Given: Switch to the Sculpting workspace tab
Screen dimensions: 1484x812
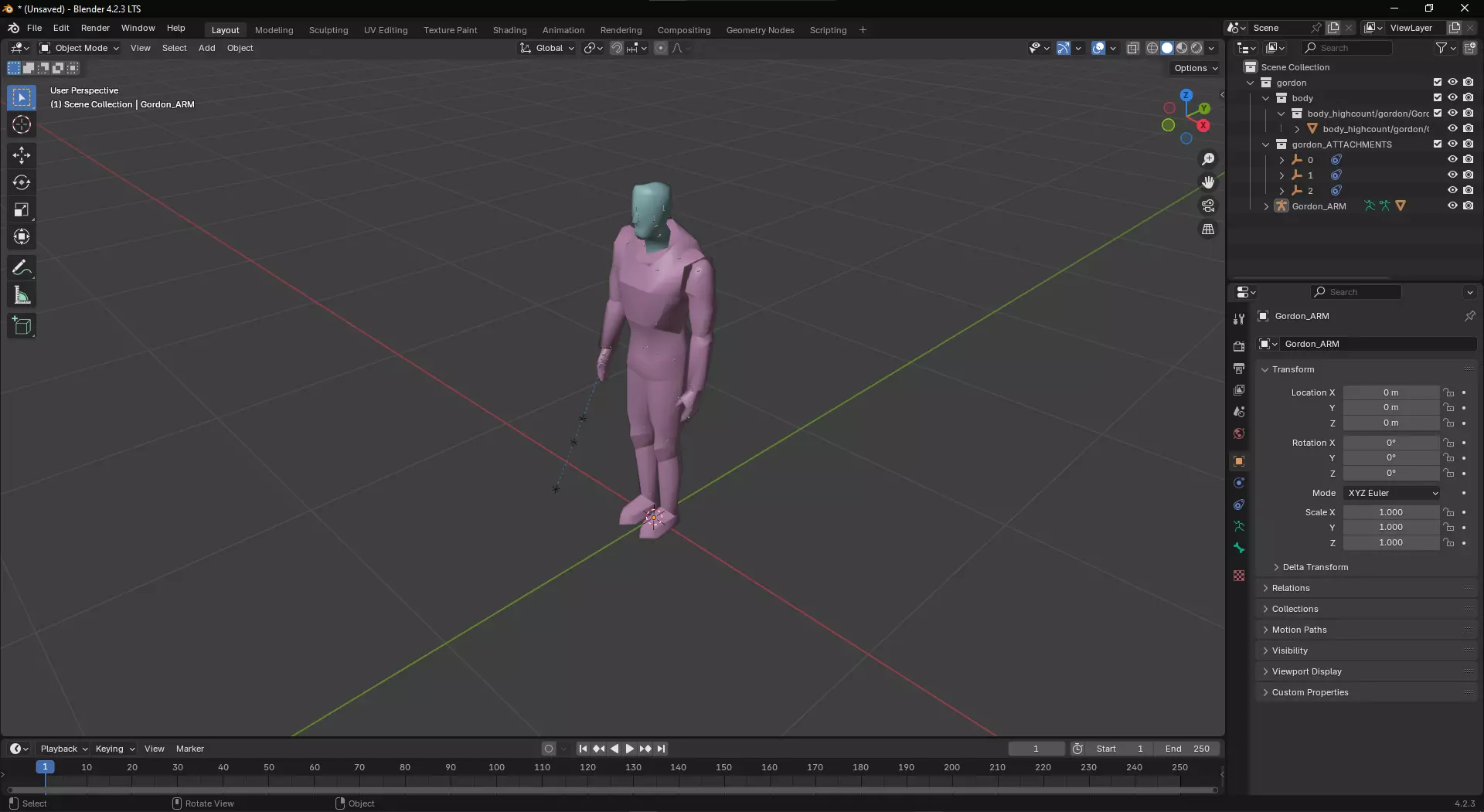Looking at the screenshot, I should pos(328,30).
